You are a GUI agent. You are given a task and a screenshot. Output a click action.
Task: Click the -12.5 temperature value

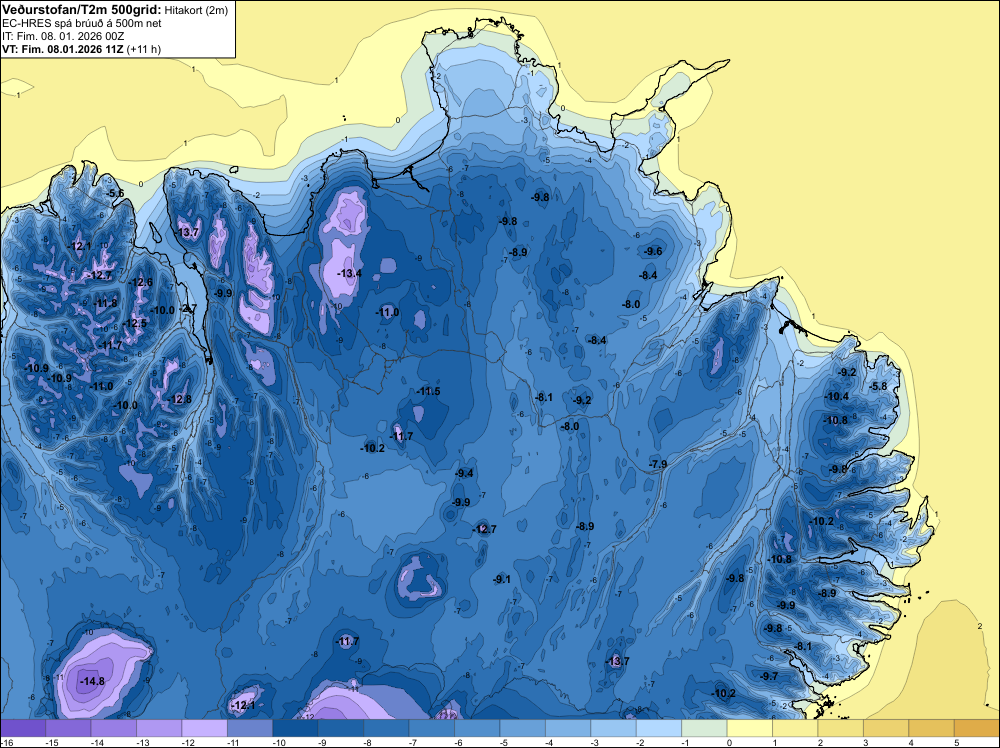[x=135, y=323]
